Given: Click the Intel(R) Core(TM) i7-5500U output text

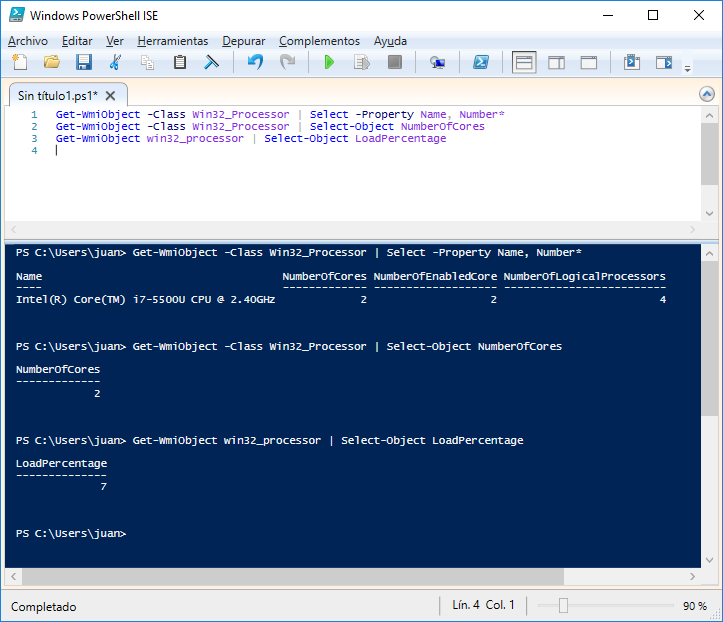Looking at the screenshot, I should click(145, 300).
